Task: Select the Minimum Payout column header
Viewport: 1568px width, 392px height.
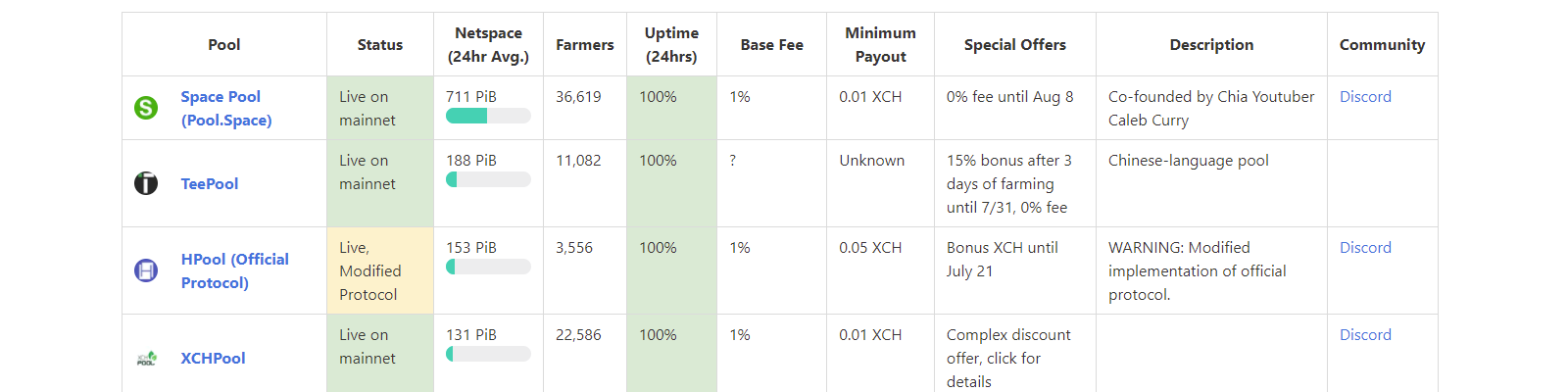Action: click(x=880, y=45)
